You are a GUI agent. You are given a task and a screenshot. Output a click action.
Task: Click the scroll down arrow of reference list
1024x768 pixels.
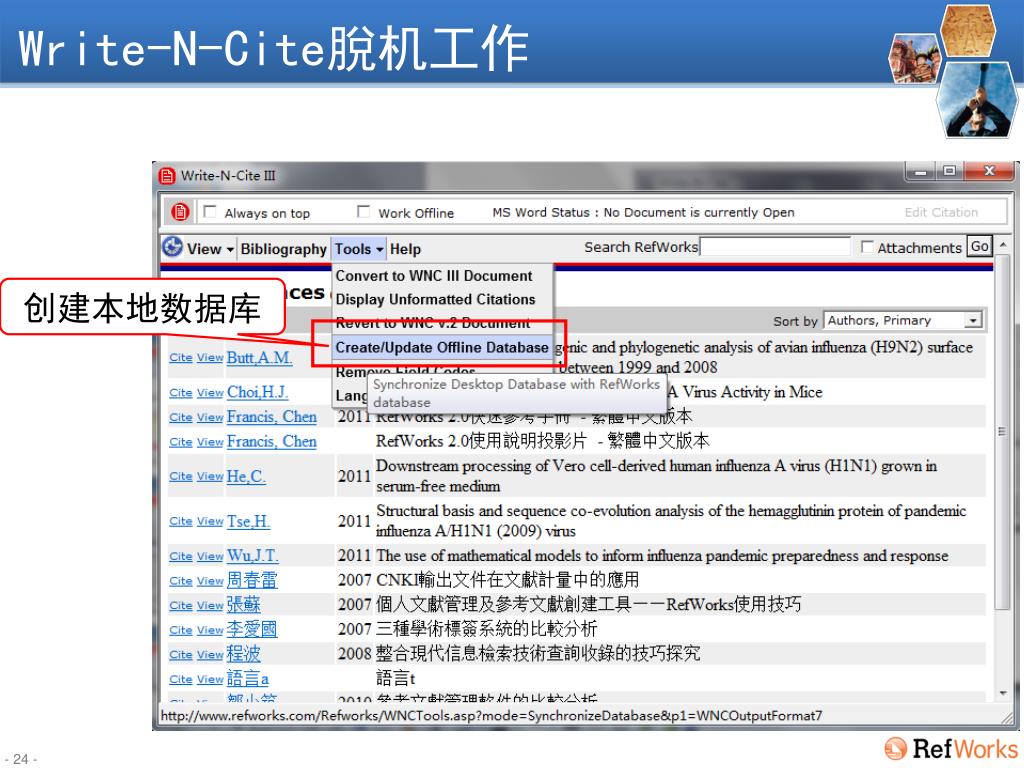click(x=1003, y=694)
